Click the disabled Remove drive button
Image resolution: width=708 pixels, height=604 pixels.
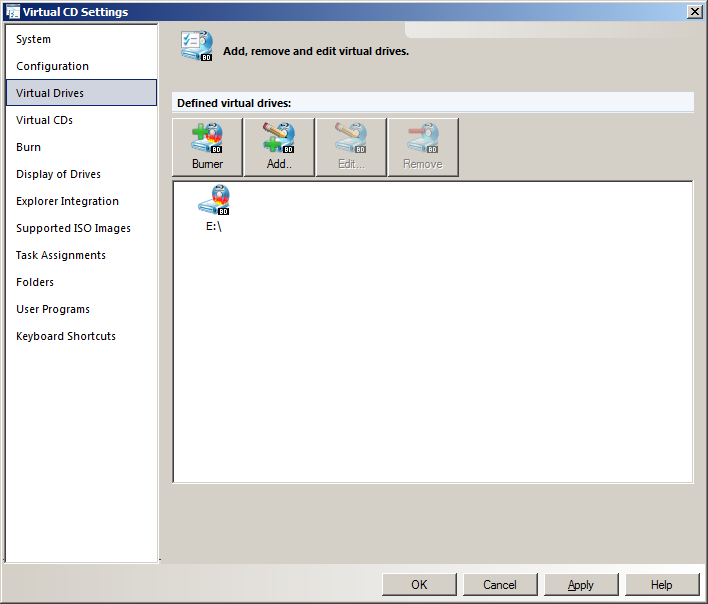coord(423,147)
